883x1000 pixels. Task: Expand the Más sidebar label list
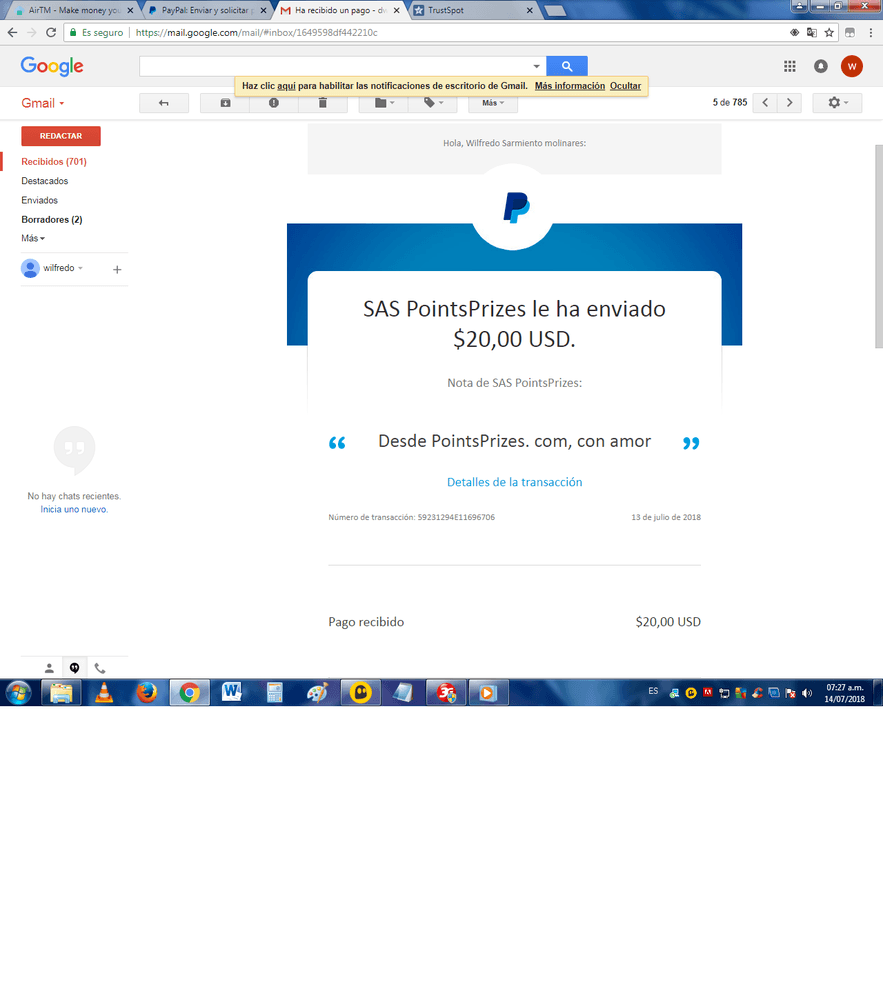(33, 239)
